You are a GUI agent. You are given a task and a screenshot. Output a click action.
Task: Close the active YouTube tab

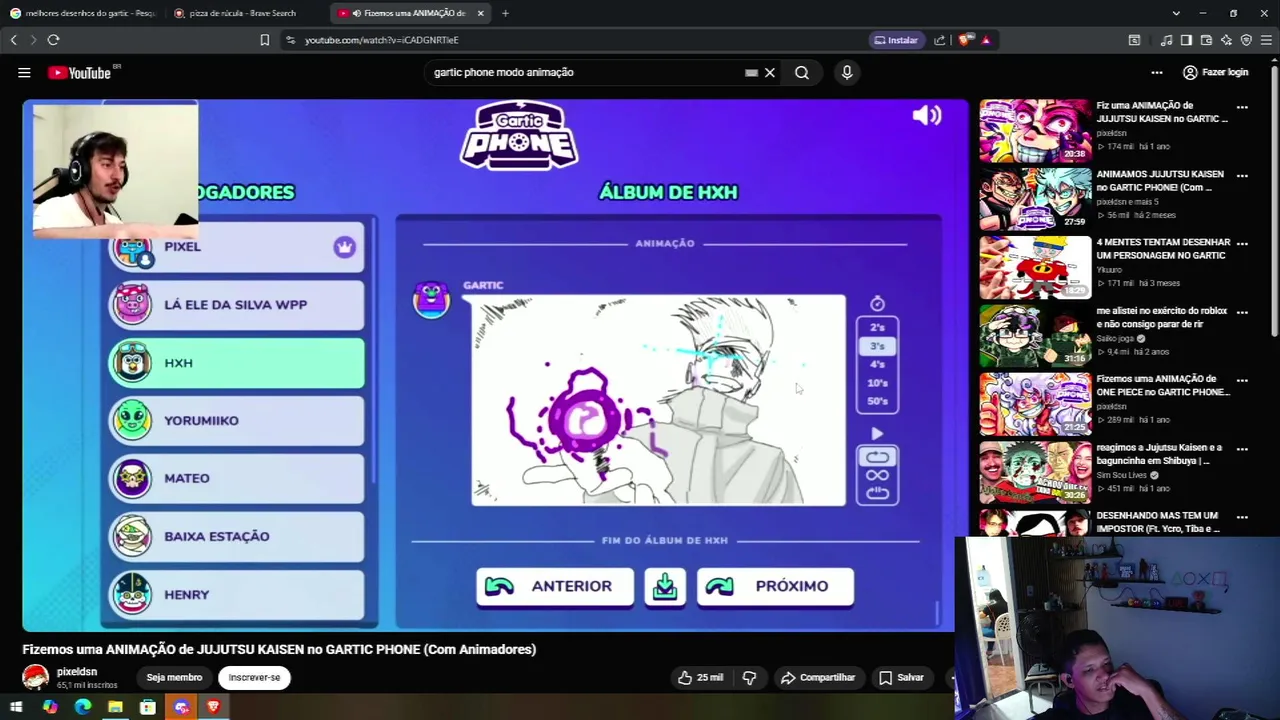pyautogui.click(x=481, y=13)
